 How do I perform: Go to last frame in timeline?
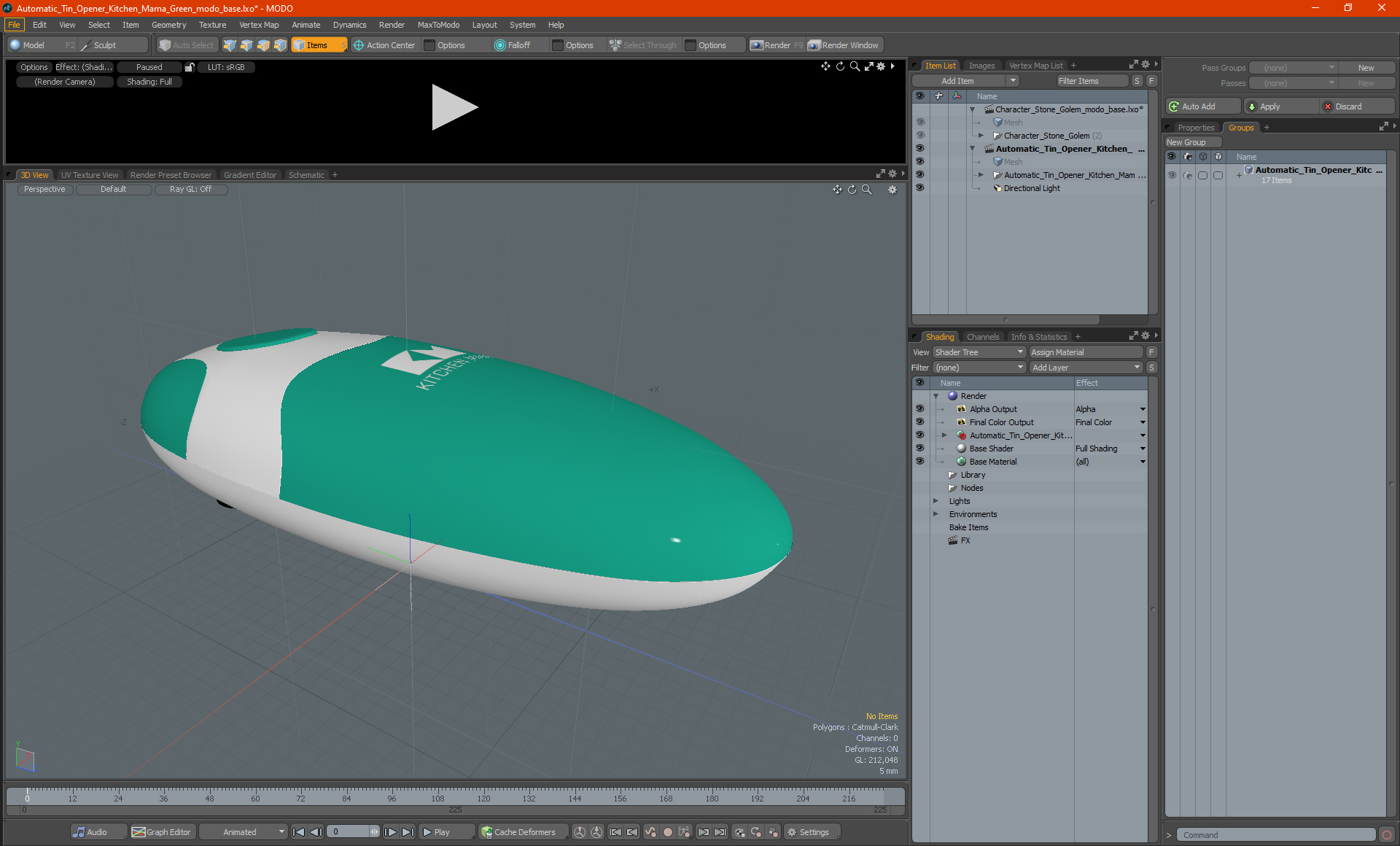(408, 832)
